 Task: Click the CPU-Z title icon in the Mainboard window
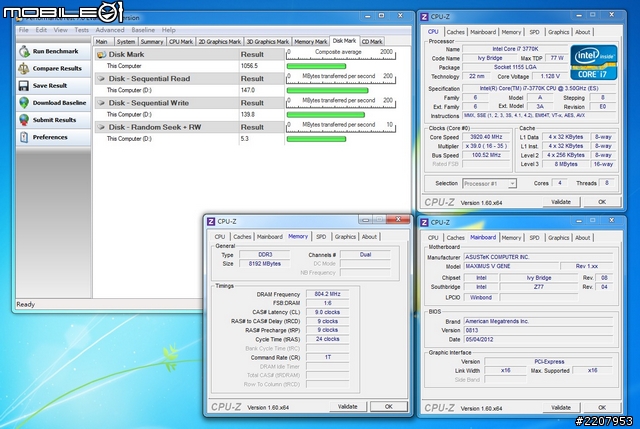pyautogui.click(x=424, y=222)
